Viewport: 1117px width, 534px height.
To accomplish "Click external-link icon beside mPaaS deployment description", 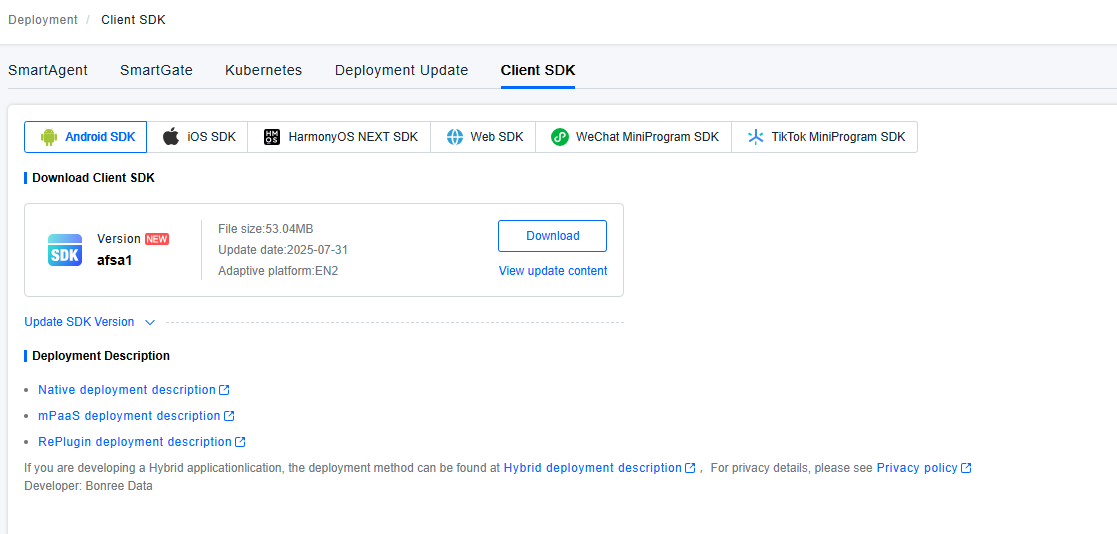I will [x=229, y=416].
